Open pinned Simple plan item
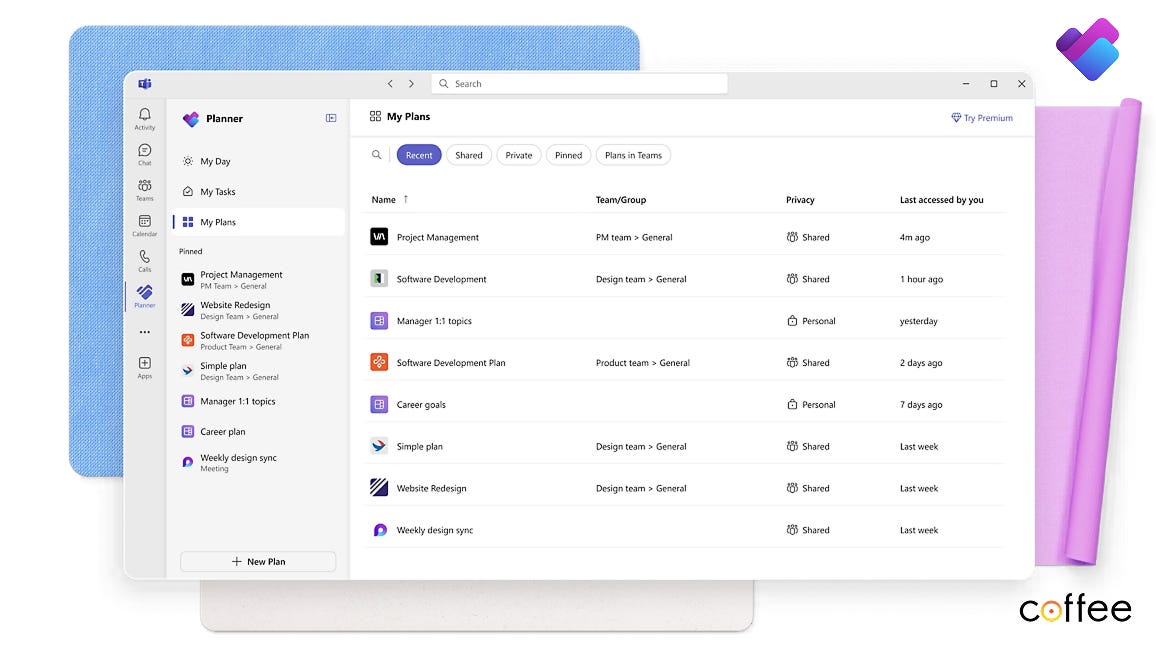 (258, 371)
